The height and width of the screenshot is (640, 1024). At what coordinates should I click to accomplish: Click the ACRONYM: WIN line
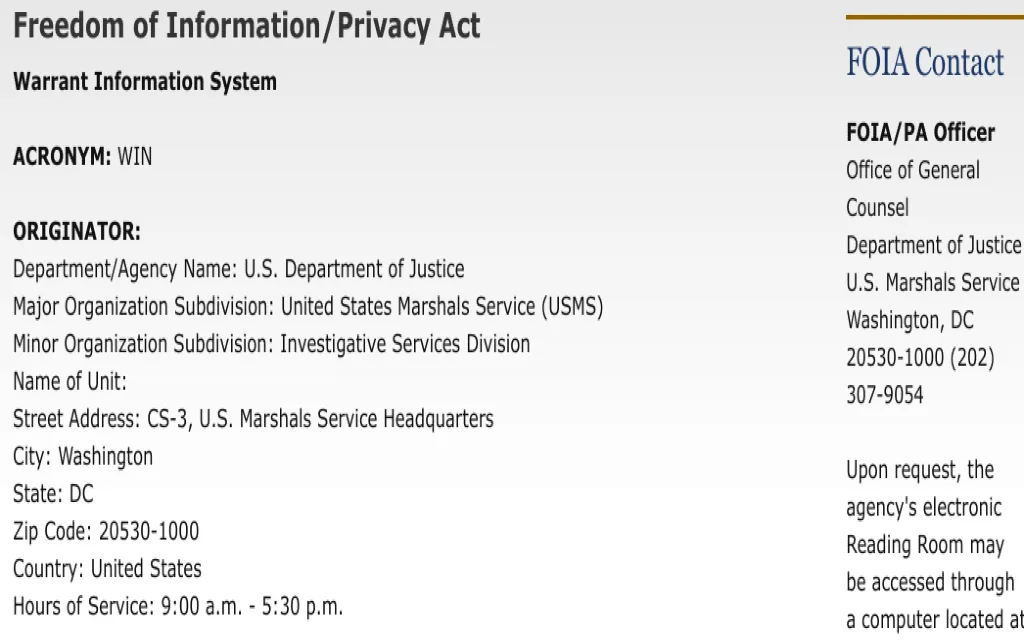pyautogui.click(x=82, y=157)
